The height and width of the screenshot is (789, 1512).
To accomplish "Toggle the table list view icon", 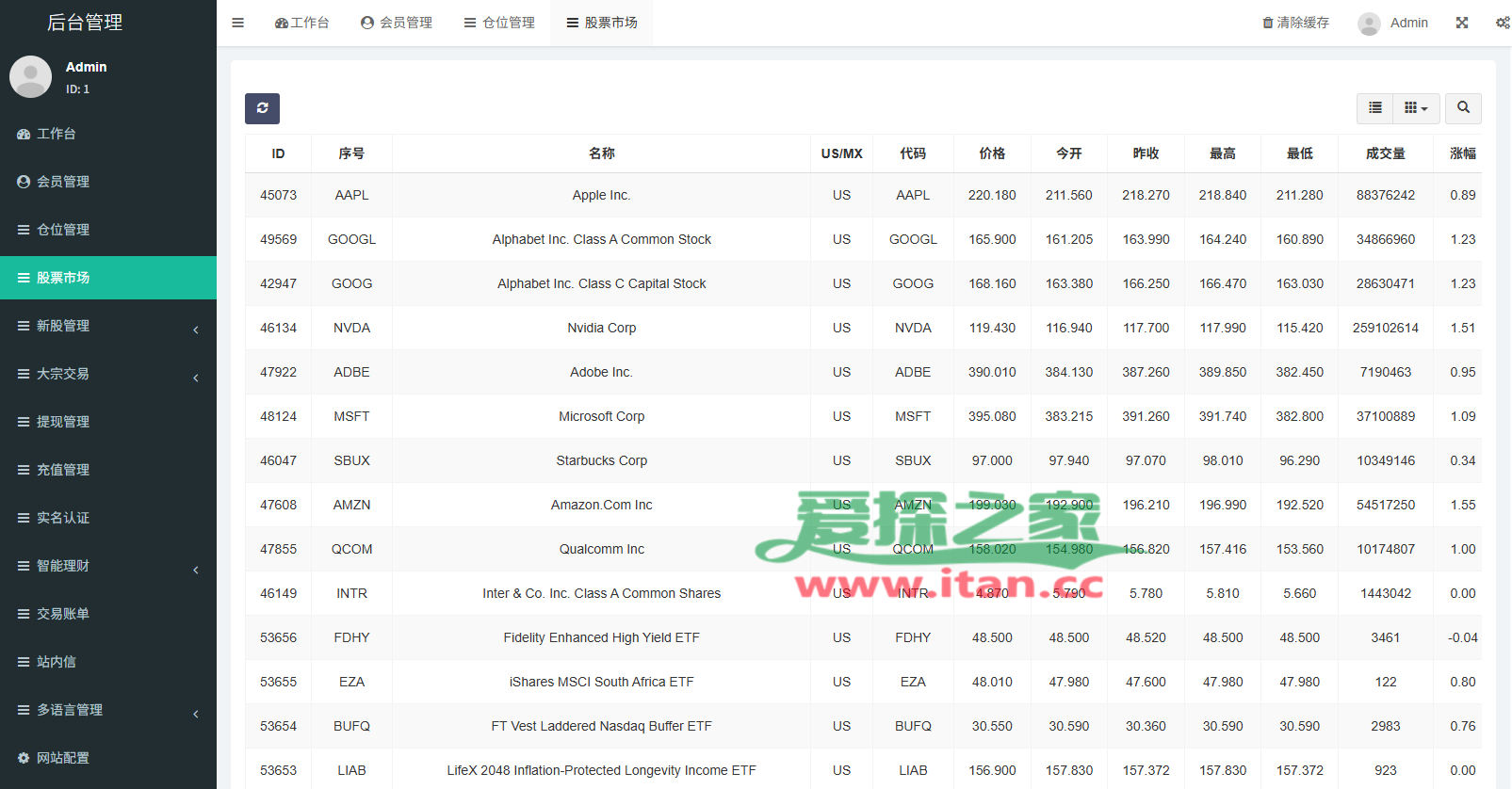I will pyautogui.click(x=1375, y=108).
